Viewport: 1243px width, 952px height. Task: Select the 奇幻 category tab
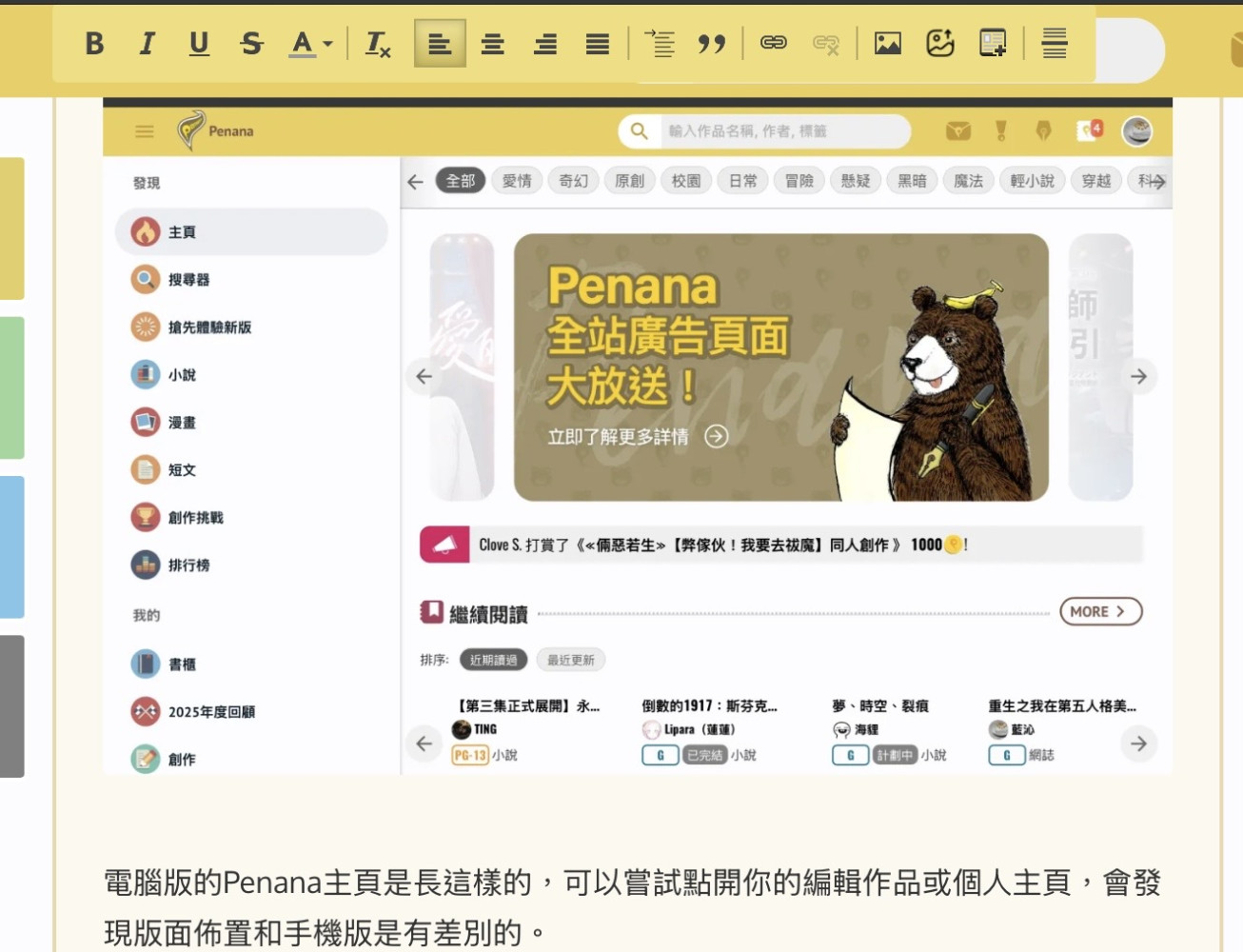point(573,181)
